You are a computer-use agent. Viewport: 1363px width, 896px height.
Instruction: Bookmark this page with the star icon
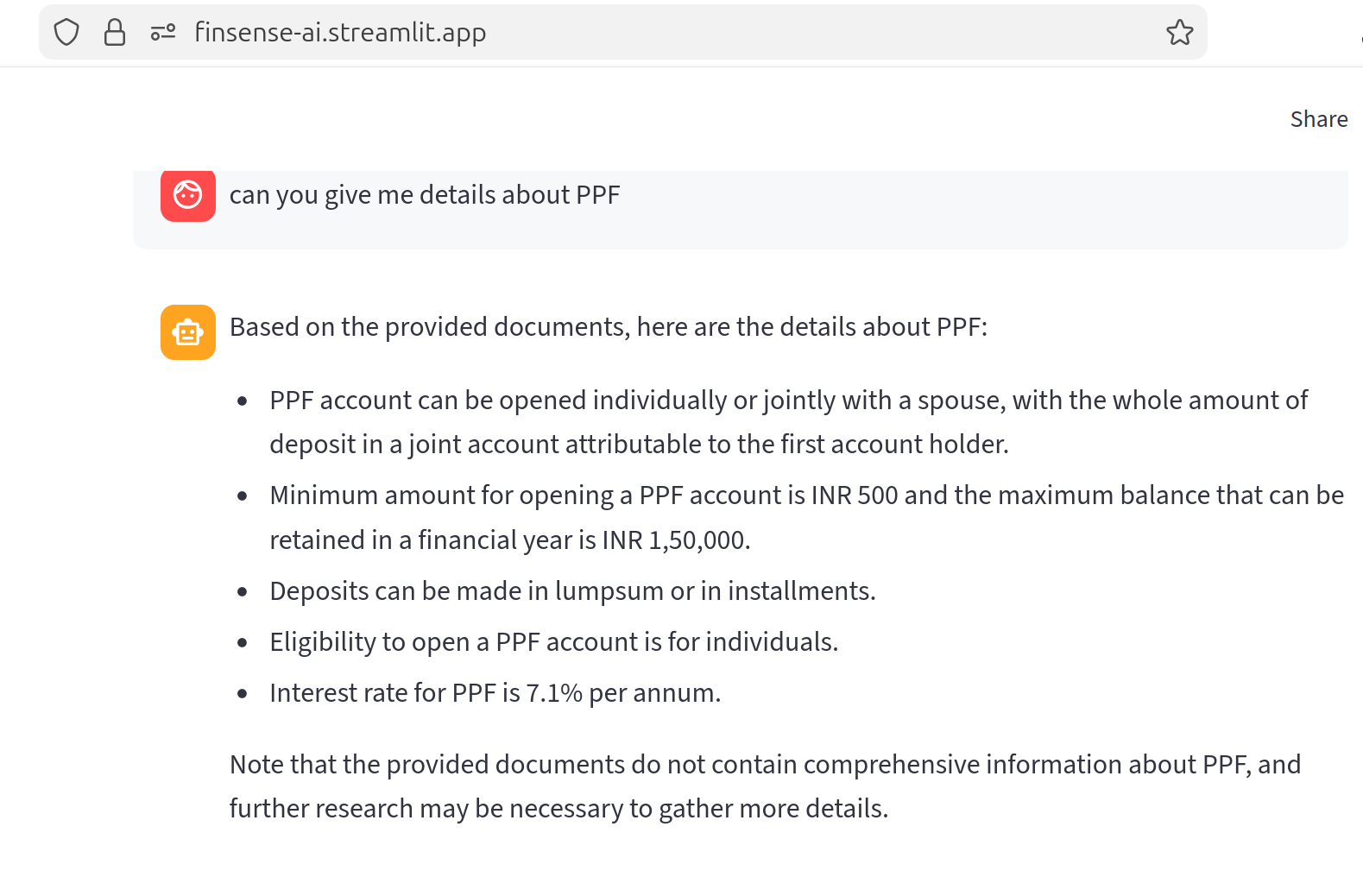click(1179, 33)
